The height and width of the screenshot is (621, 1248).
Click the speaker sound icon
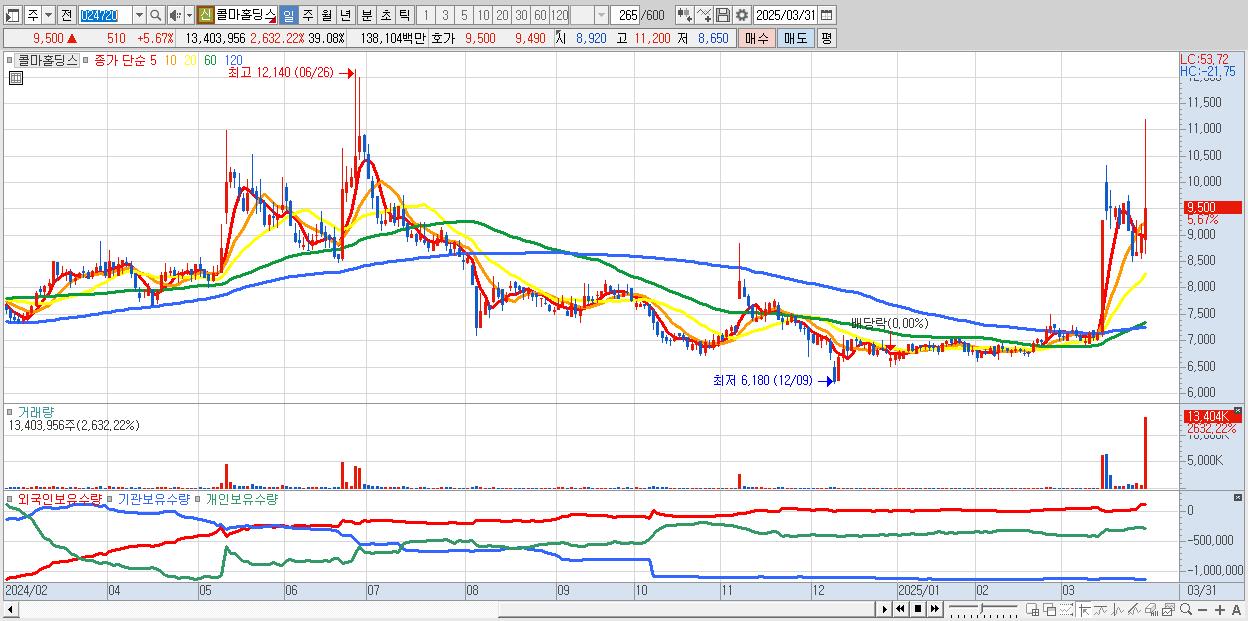point(175,15)
